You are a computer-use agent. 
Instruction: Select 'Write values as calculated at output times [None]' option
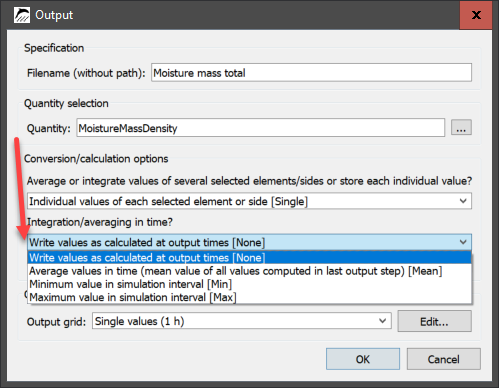pyautogui.click(x=249, y=258)
